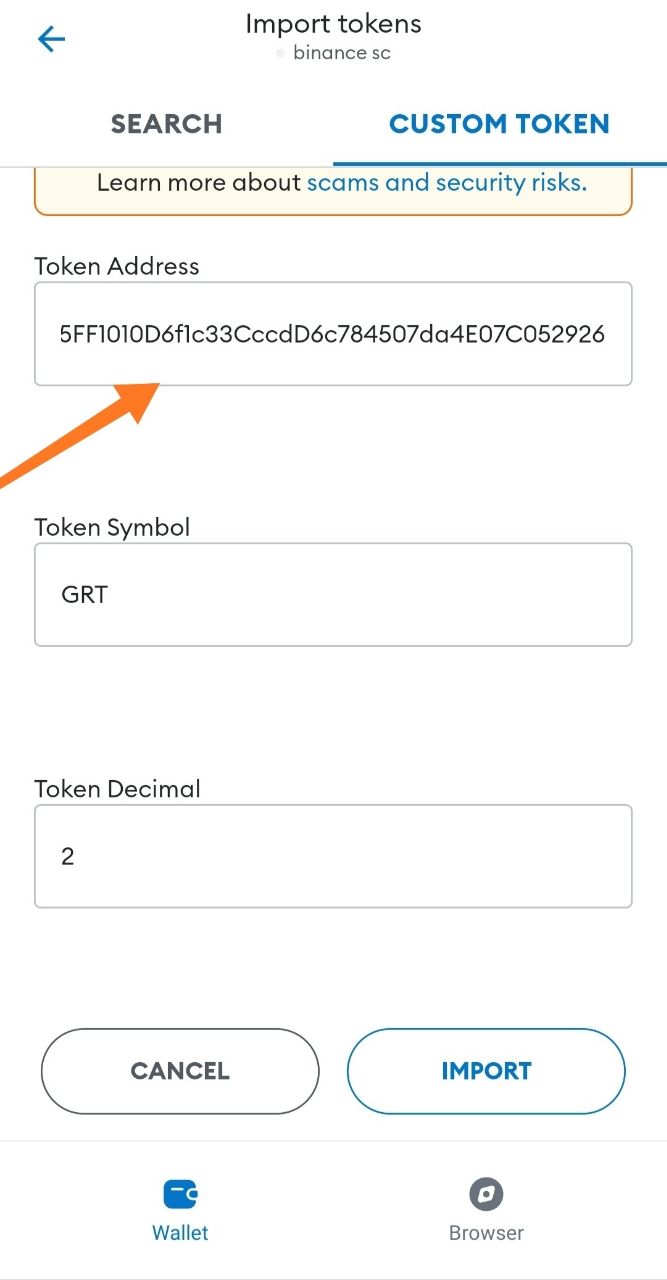Tap the network status dot beside binance sc
The height and width of the screenshot is (1280, 667).
point(281,53)
